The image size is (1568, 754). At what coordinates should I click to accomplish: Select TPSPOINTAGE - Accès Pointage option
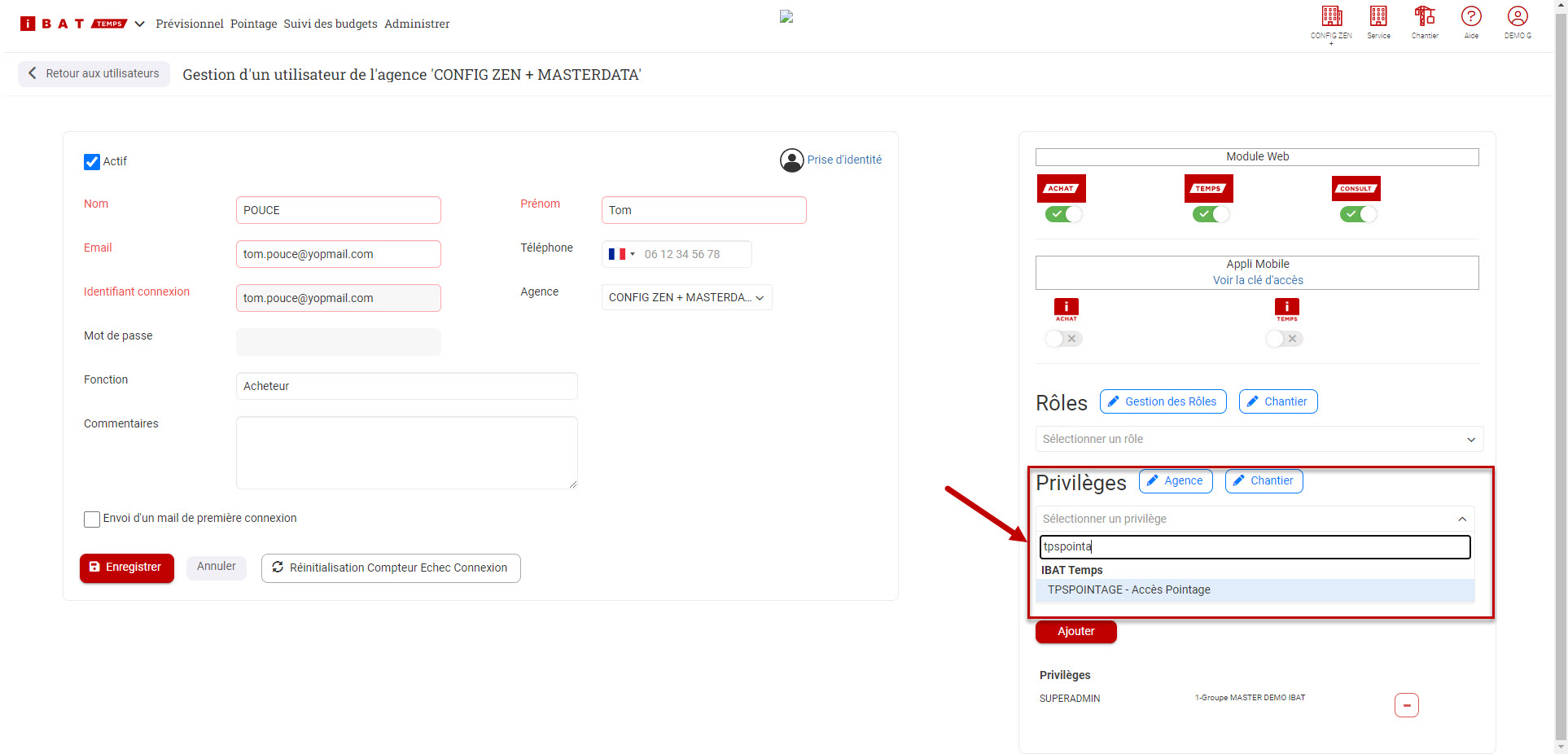pyautogui.click(x=1128, y=590)
